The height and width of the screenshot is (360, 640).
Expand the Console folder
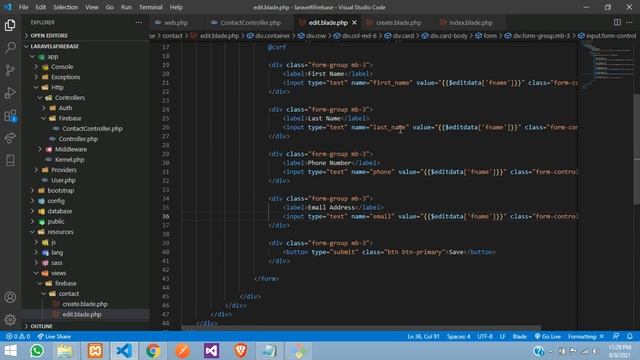pos(62,67)
